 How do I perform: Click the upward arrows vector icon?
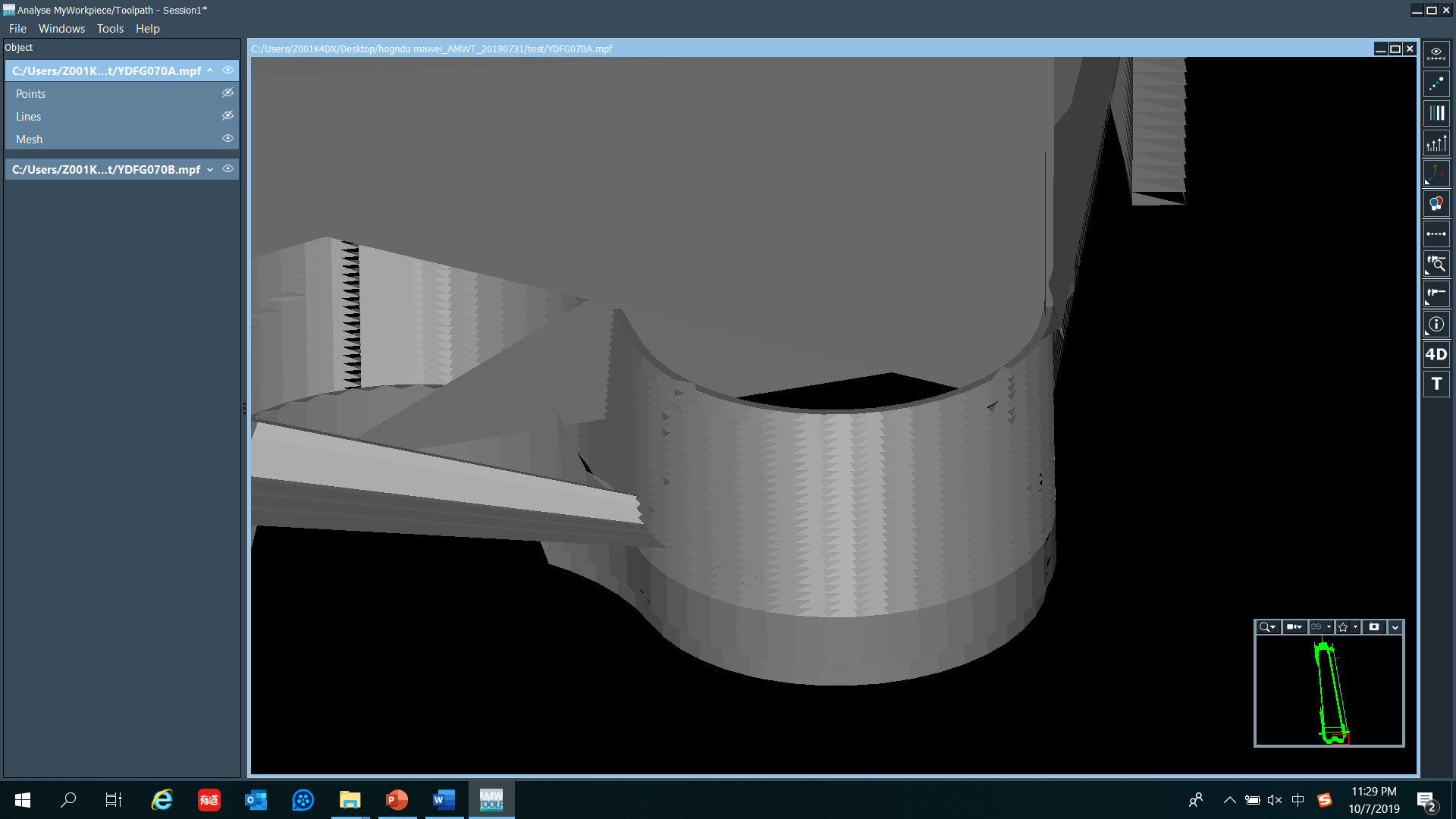pyautogui.click(x=1436, y=143)
